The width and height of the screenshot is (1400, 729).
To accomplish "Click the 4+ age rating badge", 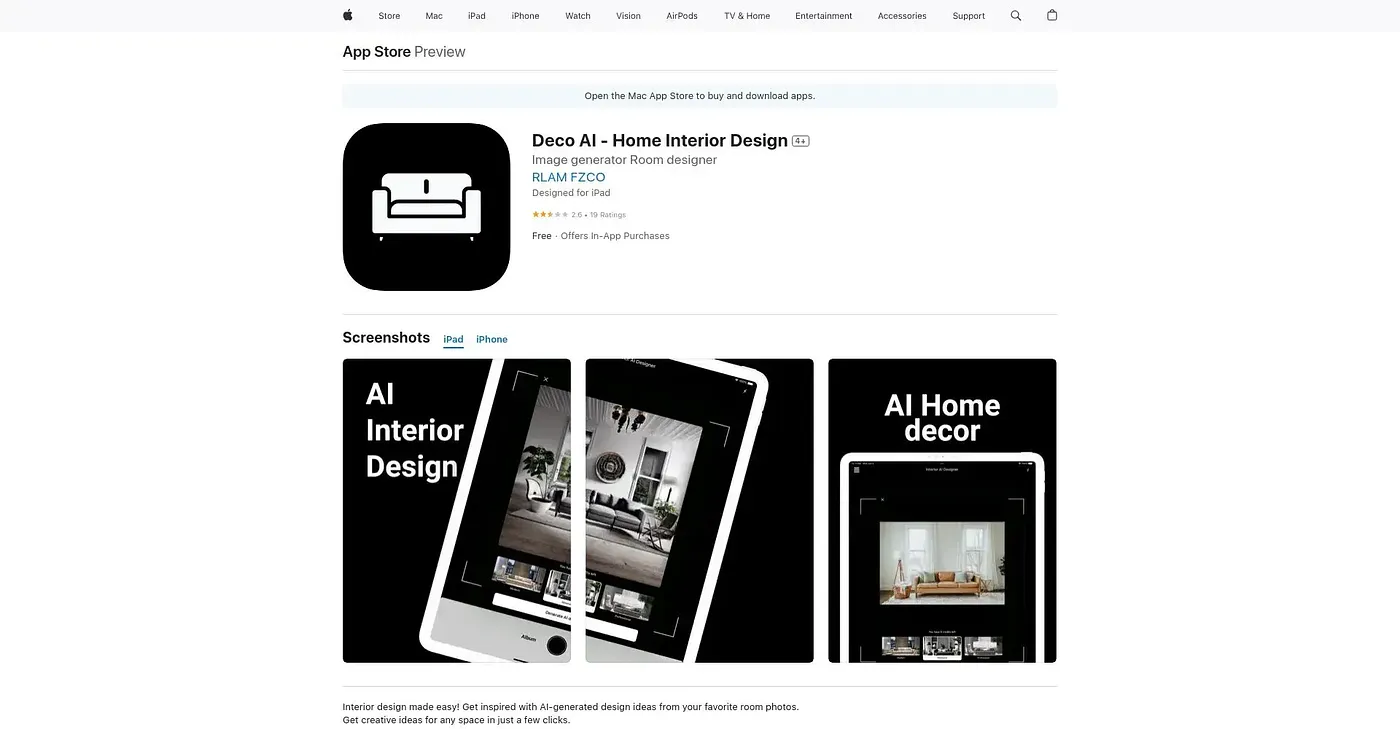I will click(800, 141).
